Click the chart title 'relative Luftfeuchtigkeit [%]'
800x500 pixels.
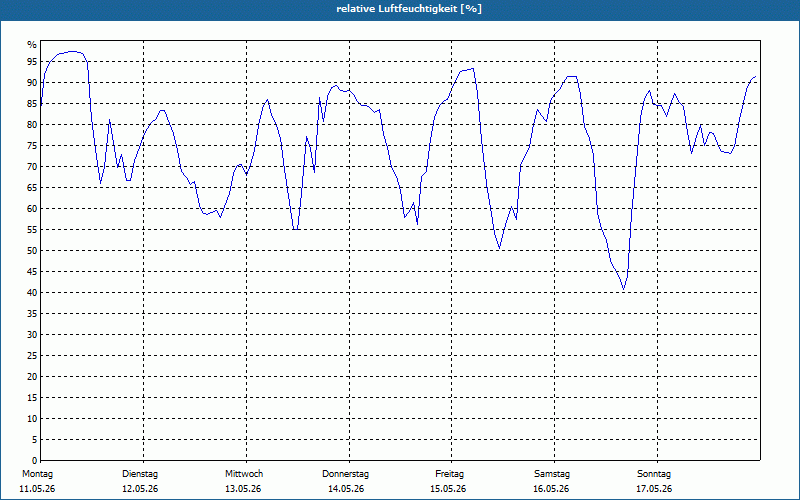pos(409,9)
